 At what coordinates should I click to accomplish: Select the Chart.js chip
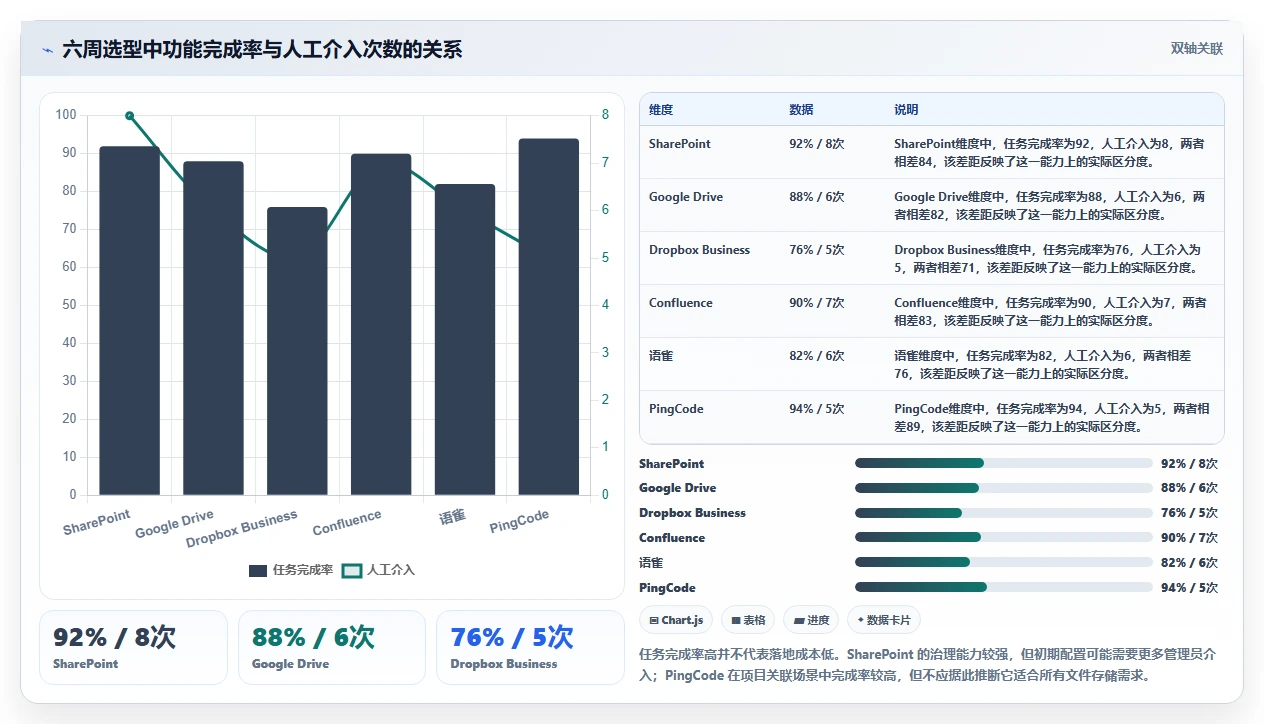[676, 620]
